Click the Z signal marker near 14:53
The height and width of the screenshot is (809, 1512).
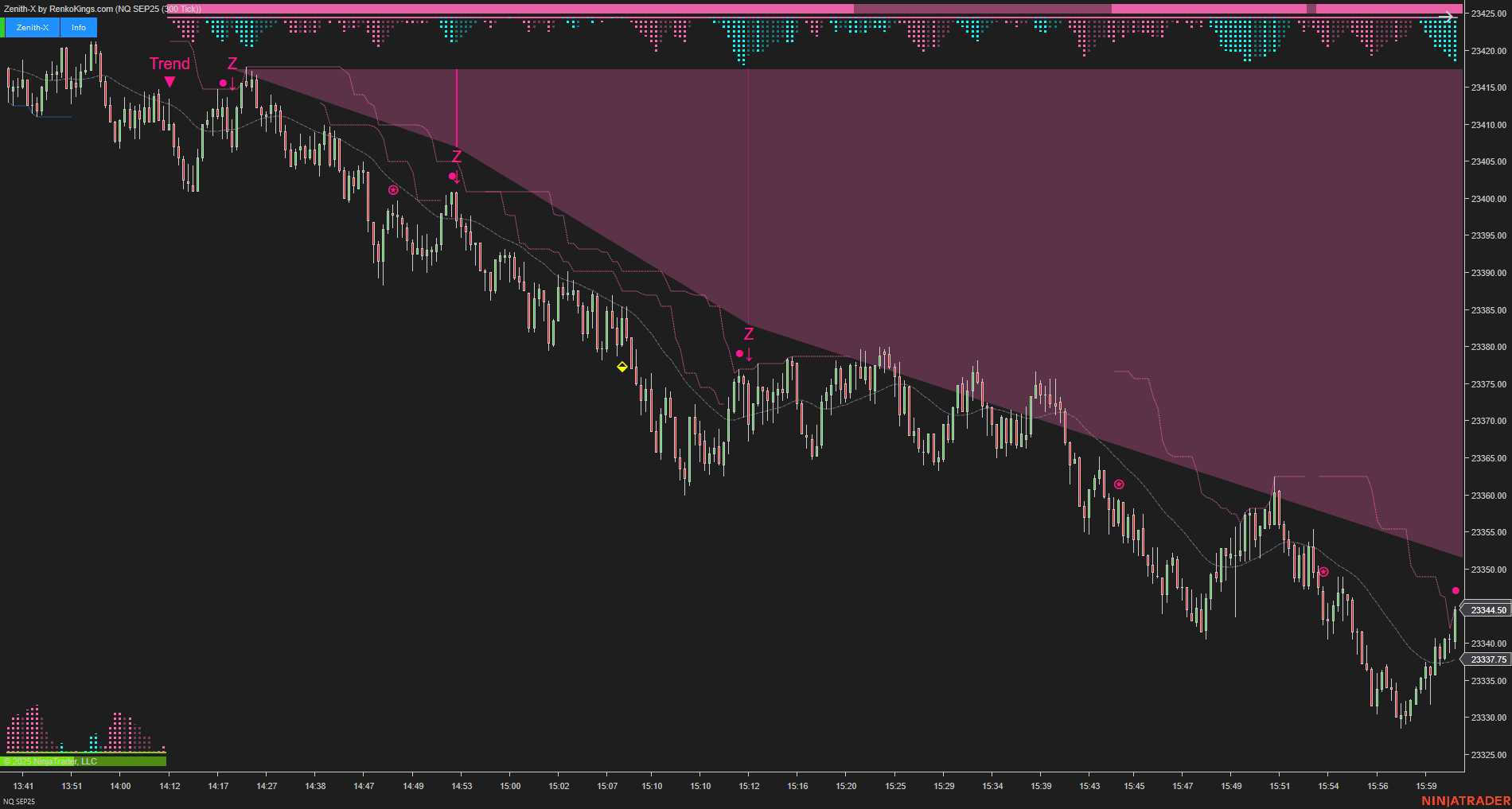point(455,165)
